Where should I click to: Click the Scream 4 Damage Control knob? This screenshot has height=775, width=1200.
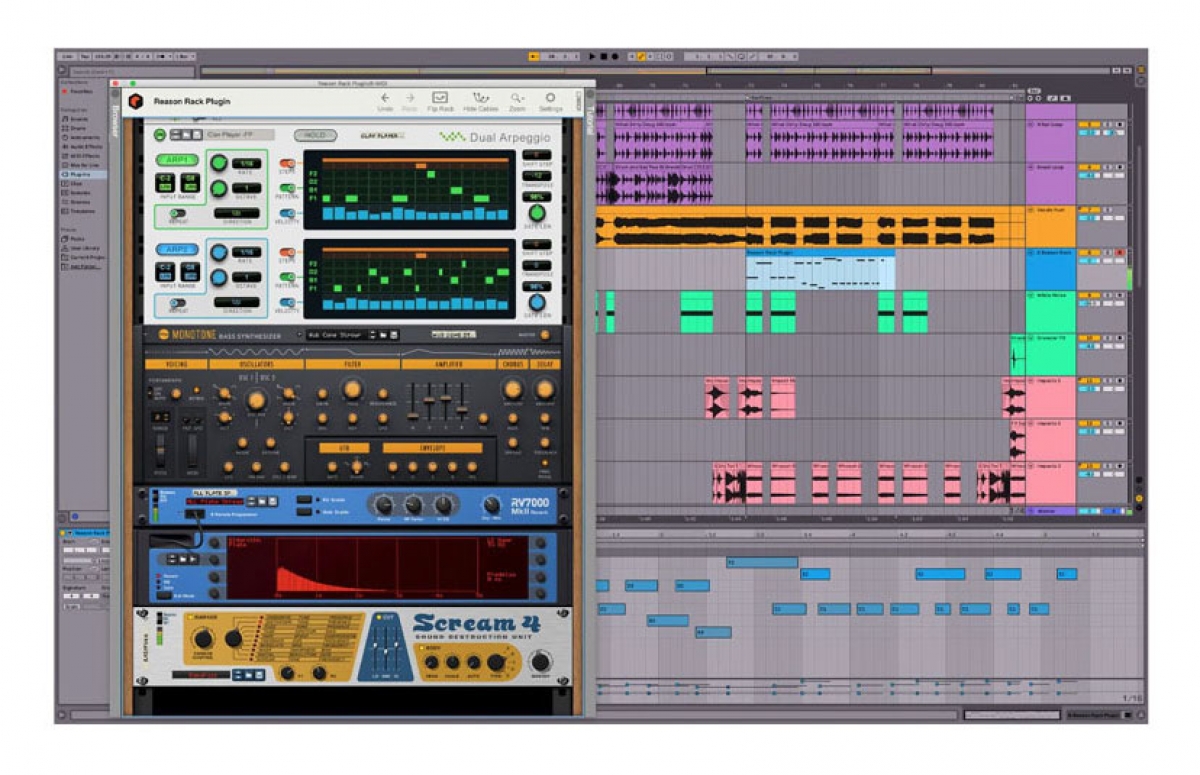click(204, 640)
